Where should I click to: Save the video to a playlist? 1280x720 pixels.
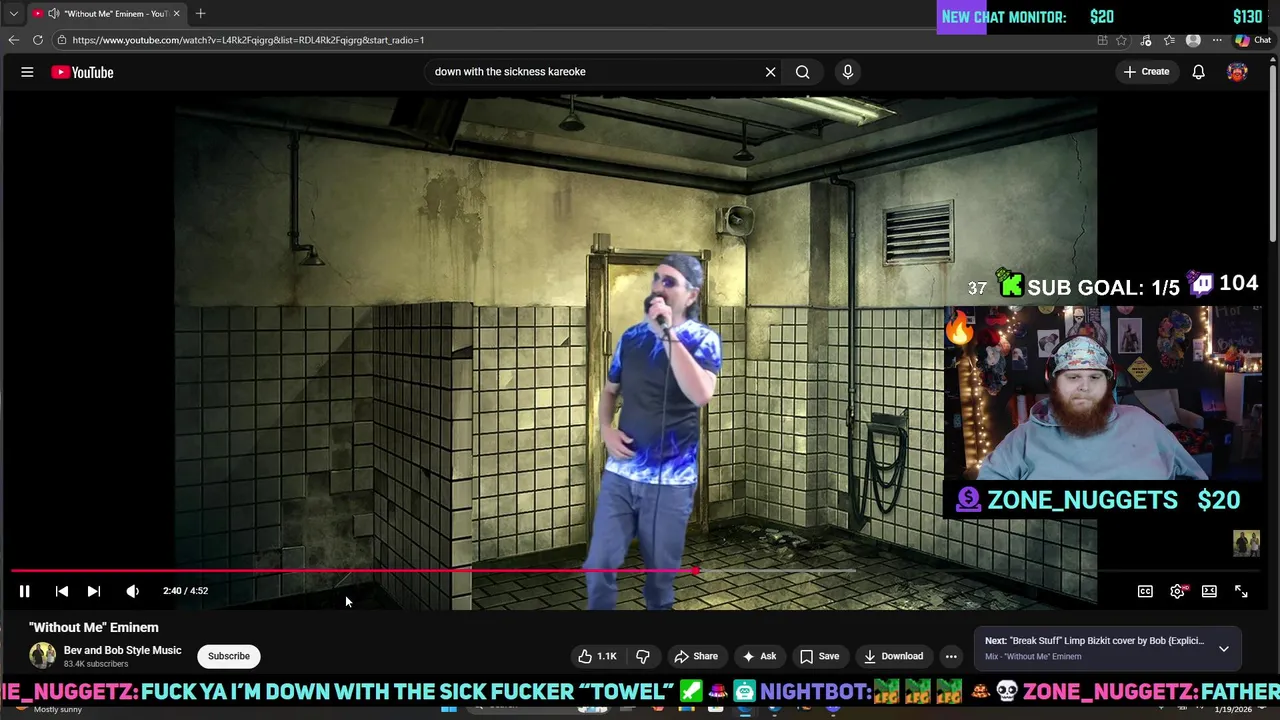819,656
